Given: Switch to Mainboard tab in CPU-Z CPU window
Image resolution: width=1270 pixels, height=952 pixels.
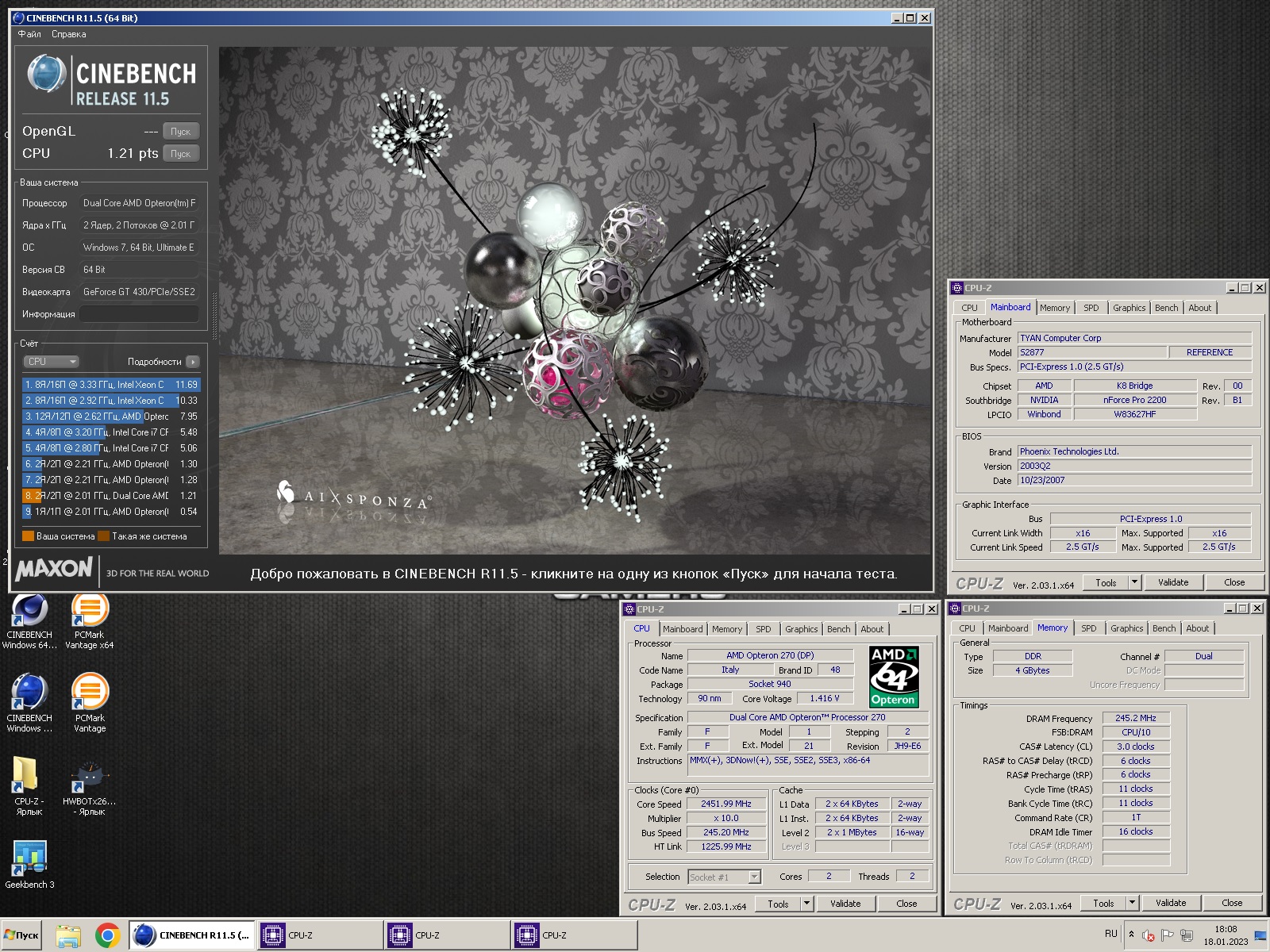Looking at the screenshot, I should 683,629.
